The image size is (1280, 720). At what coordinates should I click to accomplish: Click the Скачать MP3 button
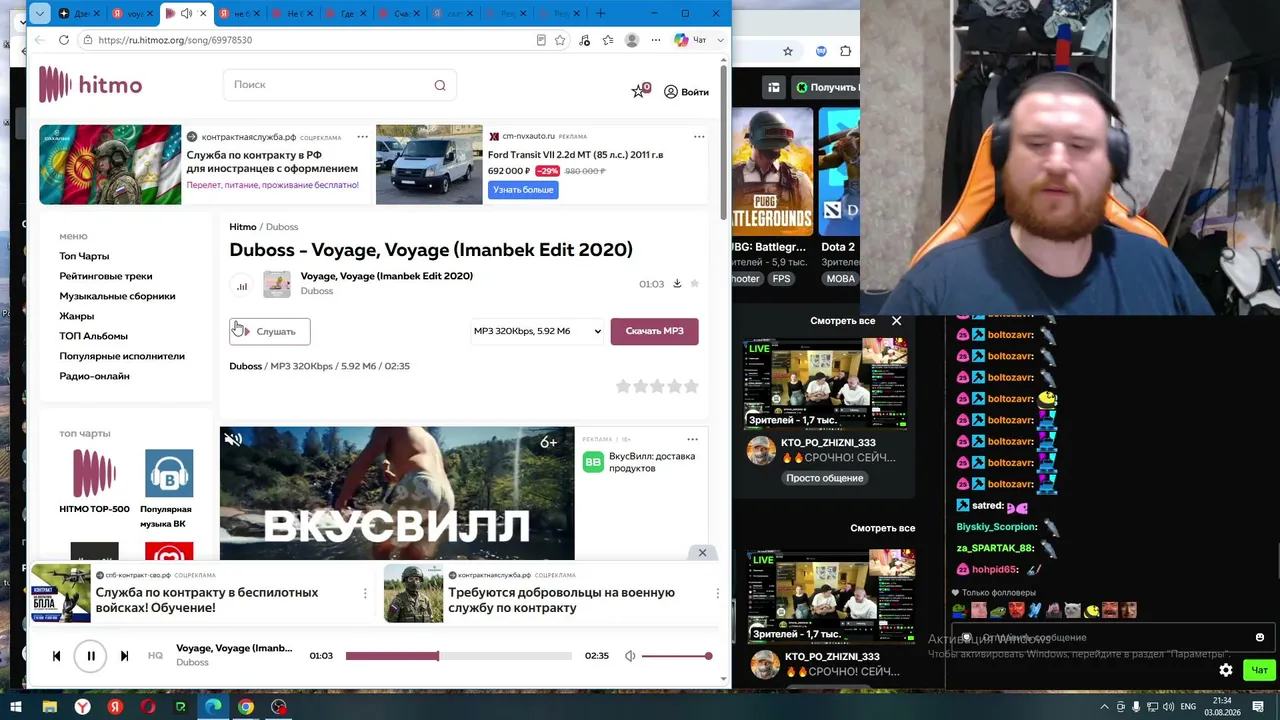click(655, 331)
